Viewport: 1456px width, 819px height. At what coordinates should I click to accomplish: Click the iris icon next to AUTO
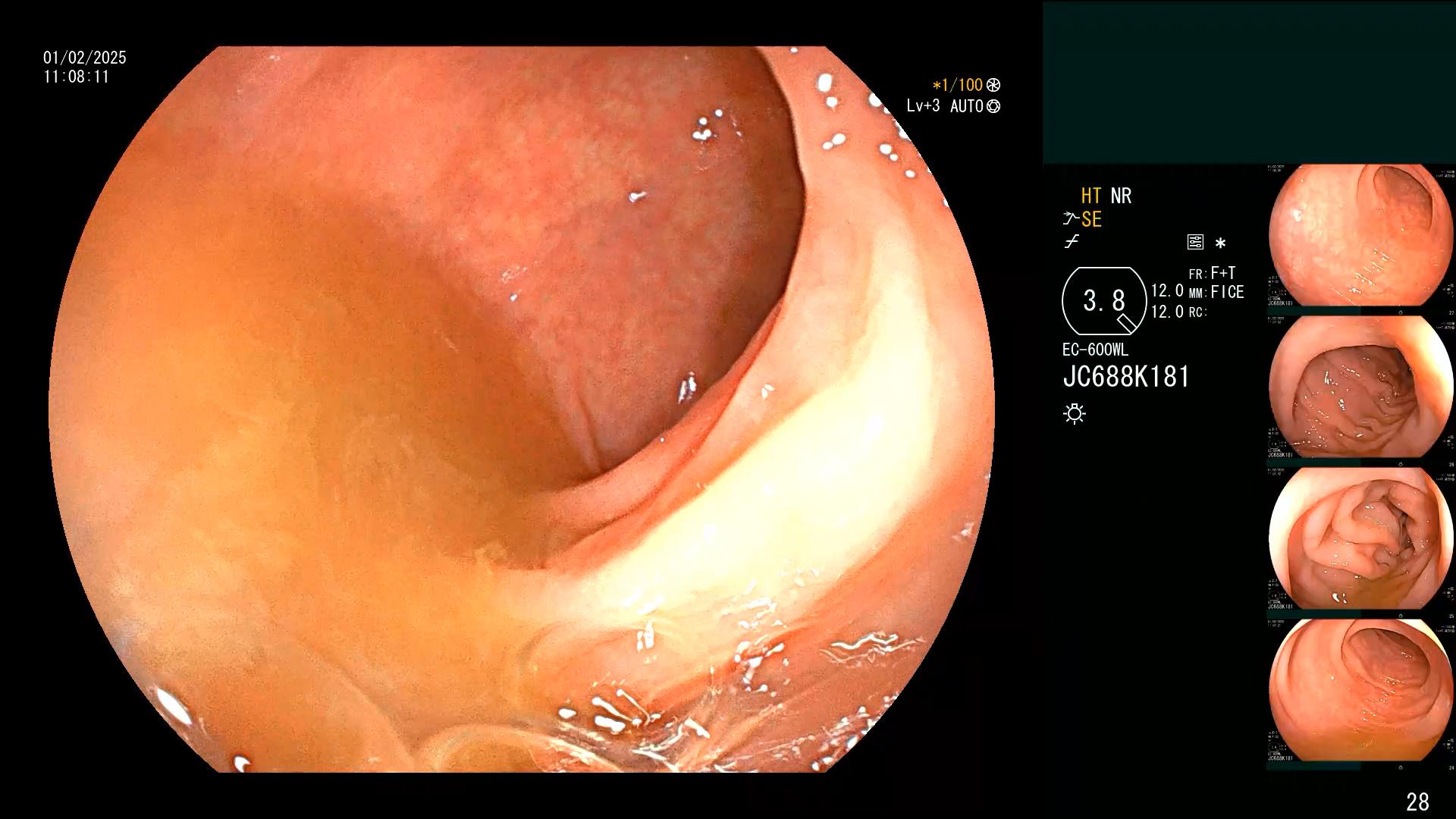pyautogui.click(x=993, y=106)
